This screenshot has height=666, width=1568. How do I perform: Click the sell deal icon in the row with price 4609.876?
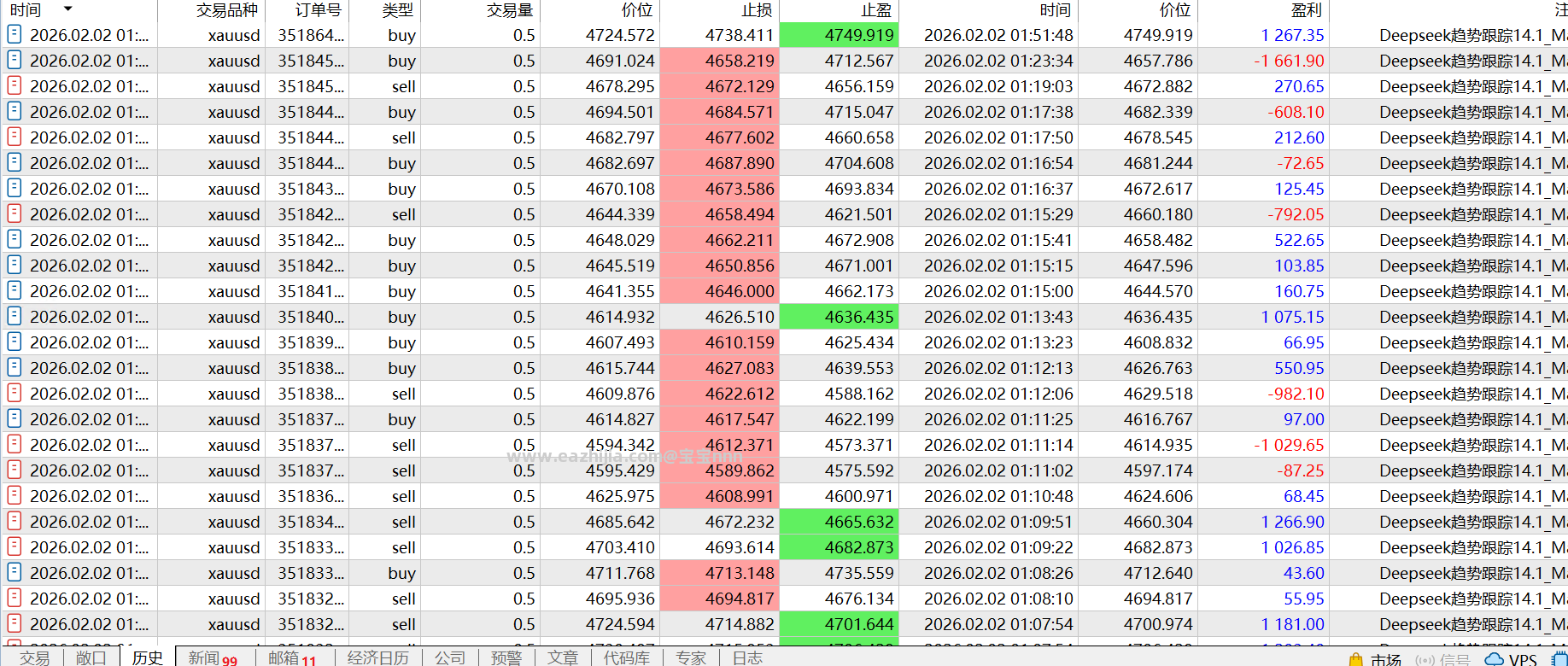point(14,393)
